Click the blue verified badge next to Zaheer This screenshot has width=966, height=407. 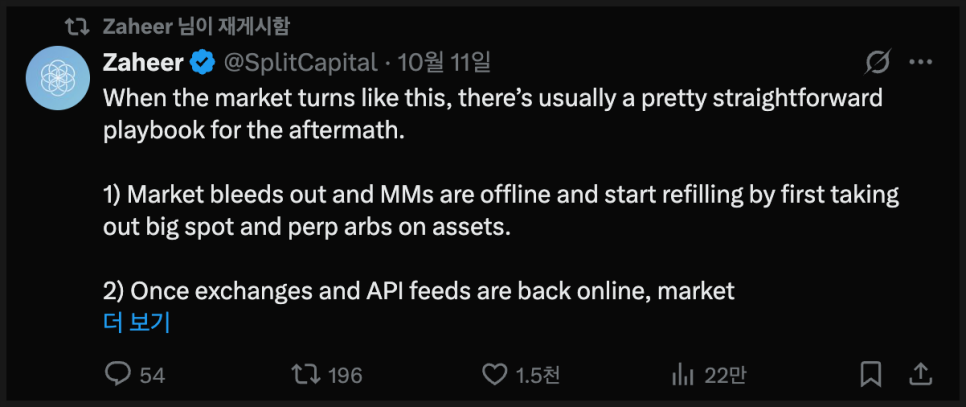coord(202,63)
